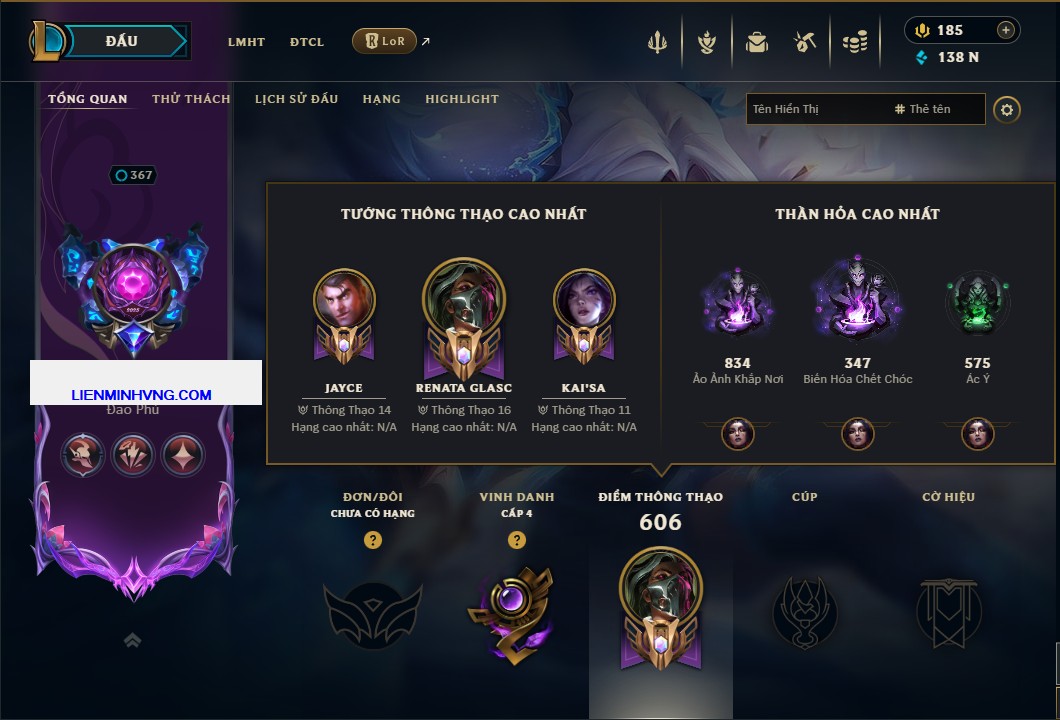Show ranked Đơn/Đôi help question mark
This screenshot has height=720, width=1060.
[372, 539]
